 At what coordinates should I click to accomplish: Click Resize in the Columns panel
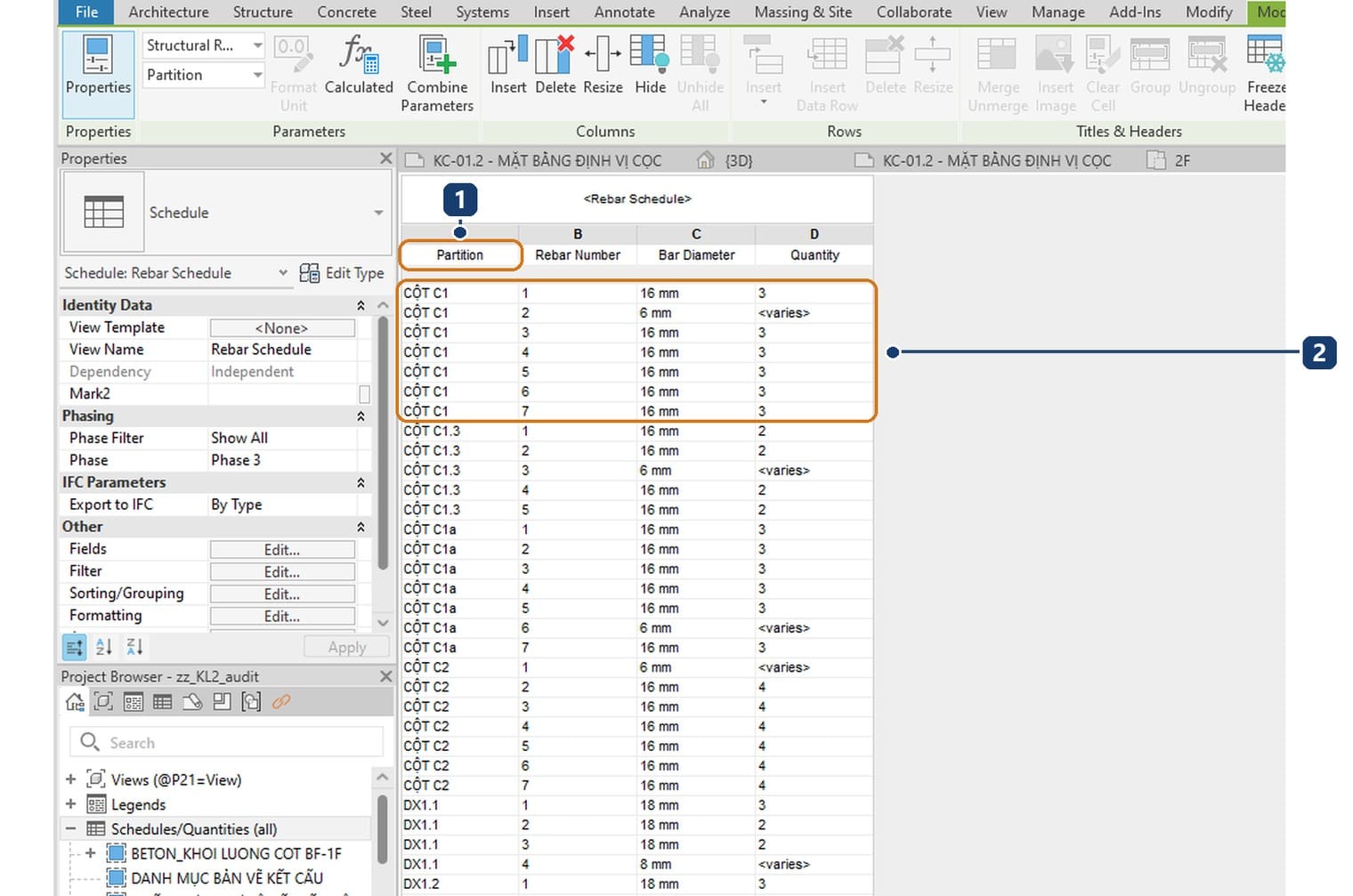click(603, 64)
